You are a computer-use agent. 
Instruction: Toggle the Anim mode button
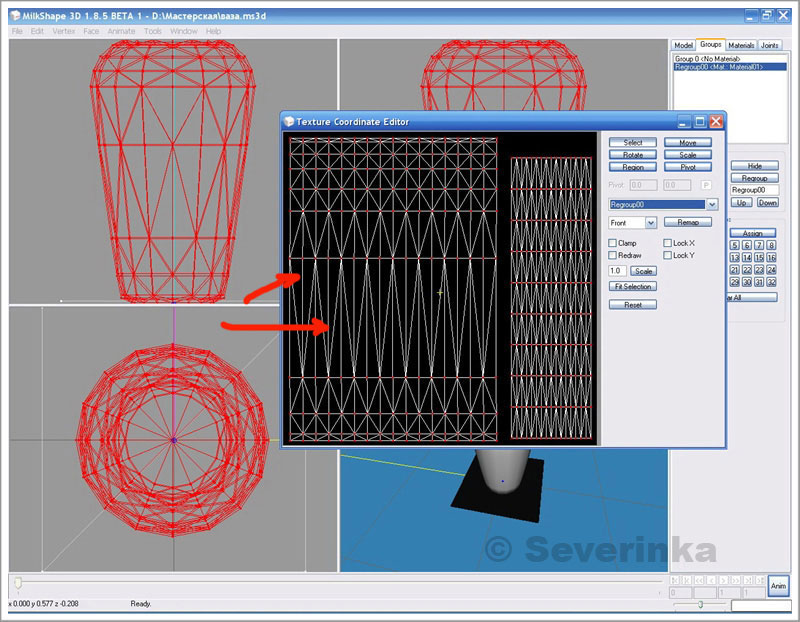(x=778, y=586)
